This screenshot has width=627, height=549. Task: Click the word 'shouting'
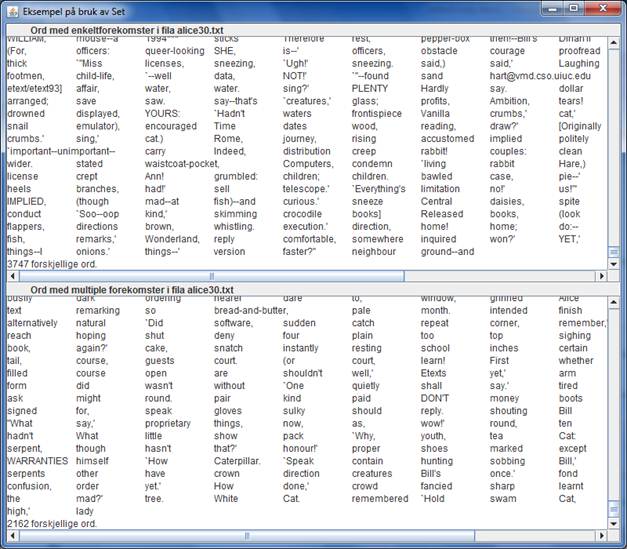[508, 411]
